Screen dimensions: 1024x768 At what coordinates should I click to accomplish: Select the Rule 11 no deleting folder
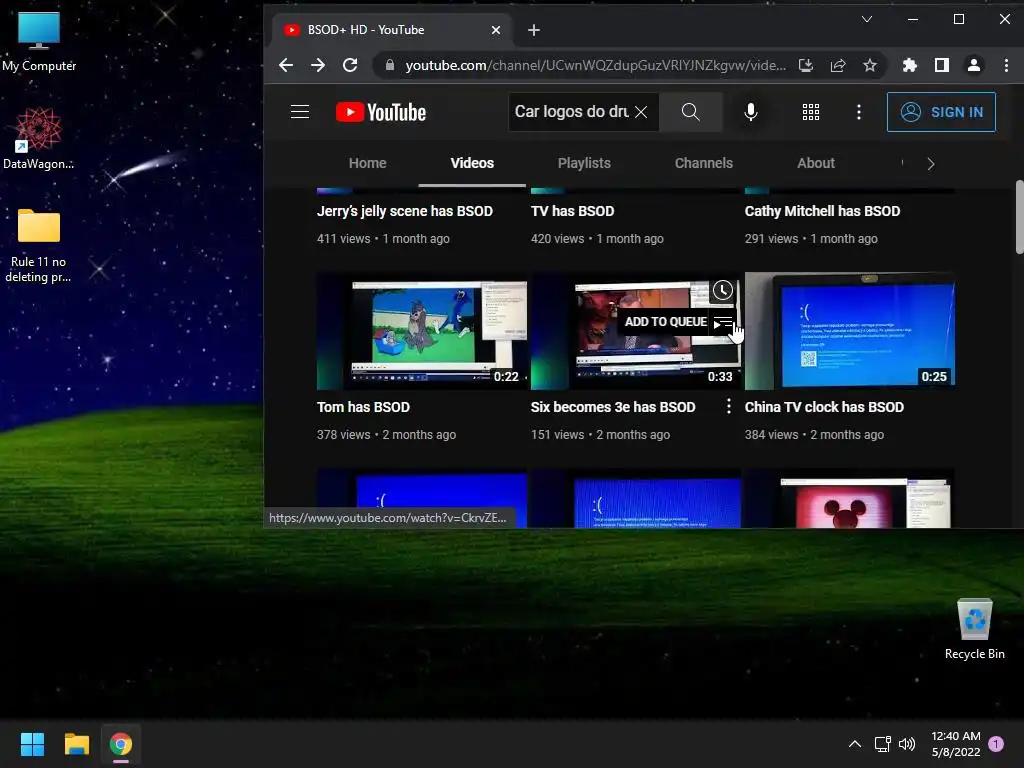(x=39, y=246)
